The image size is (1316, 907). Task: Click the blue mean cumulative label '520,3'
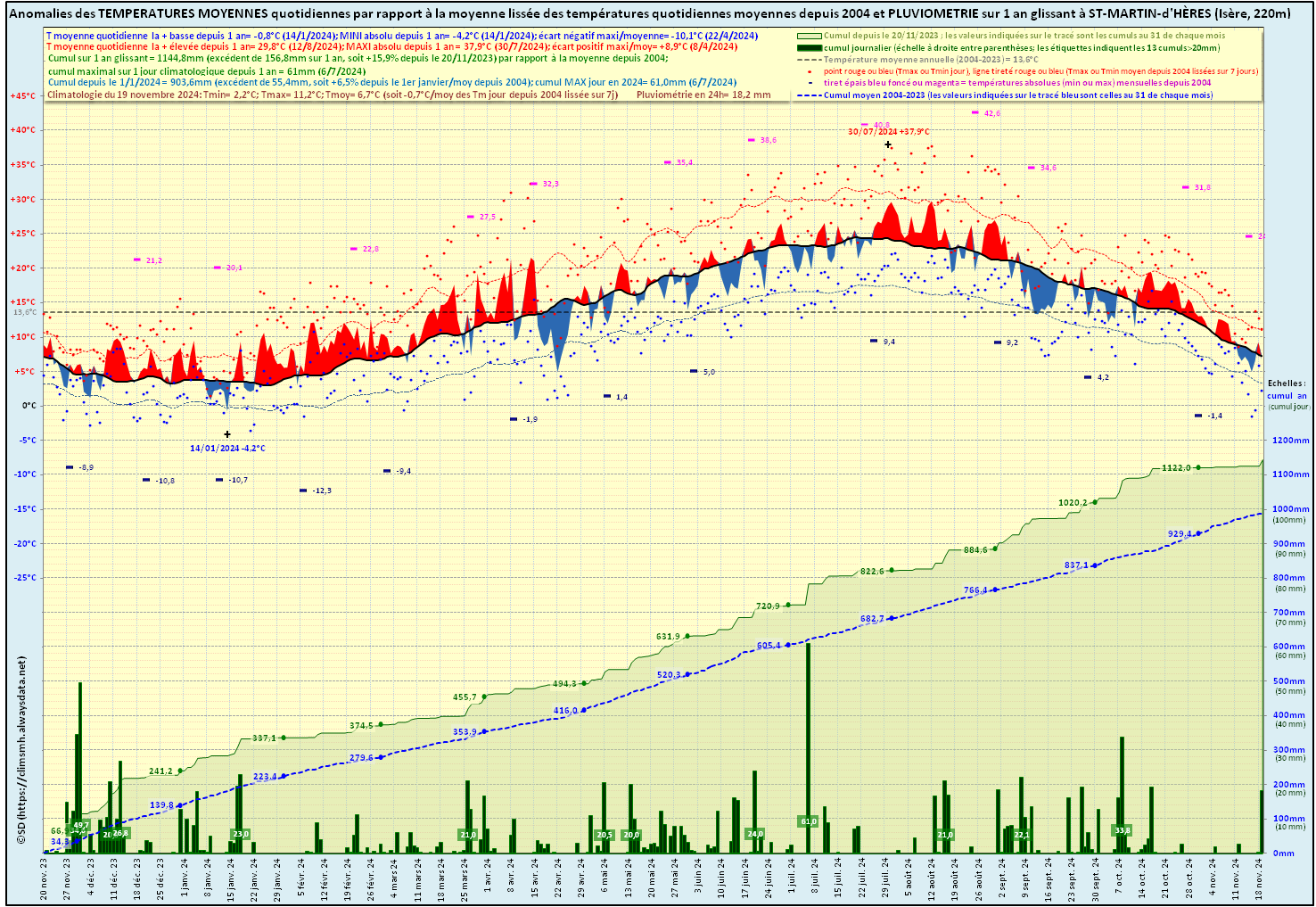pos(669,674)
